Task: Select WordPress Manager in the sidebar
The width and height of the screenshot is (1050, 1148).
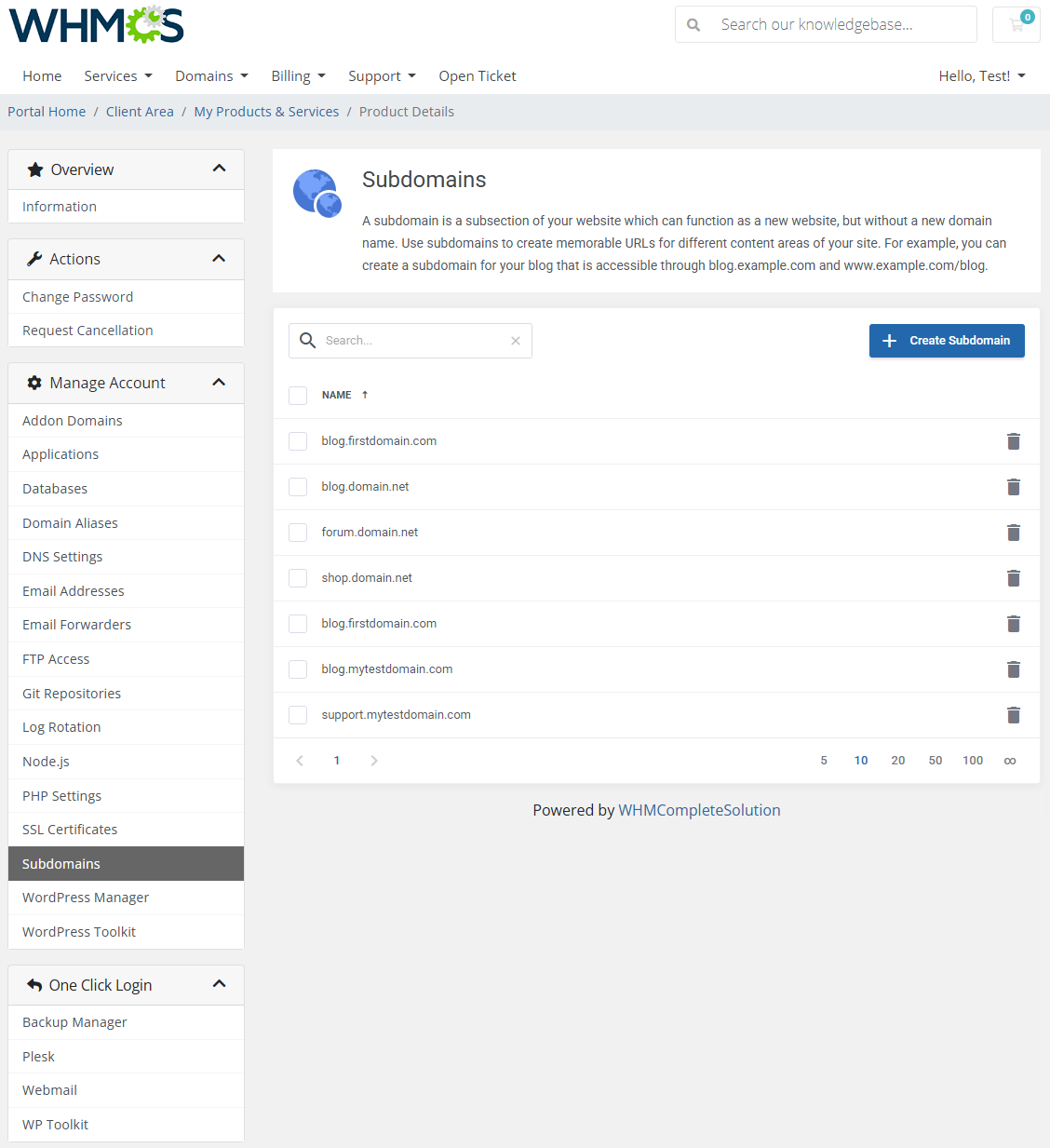Action: pyautogui.click(x=85, y=898)
